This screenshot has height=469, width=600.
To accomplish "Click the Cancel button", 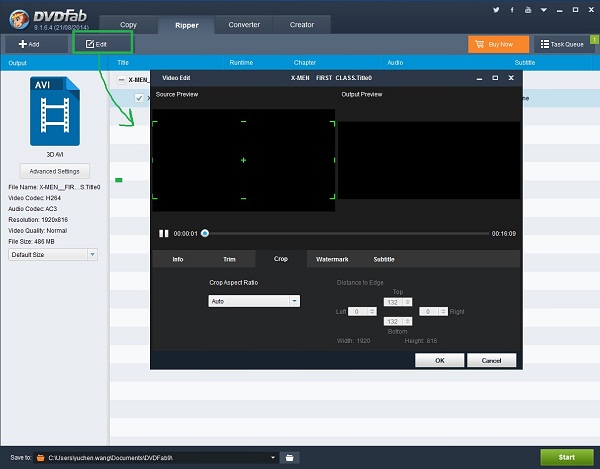I will (491, 360).
